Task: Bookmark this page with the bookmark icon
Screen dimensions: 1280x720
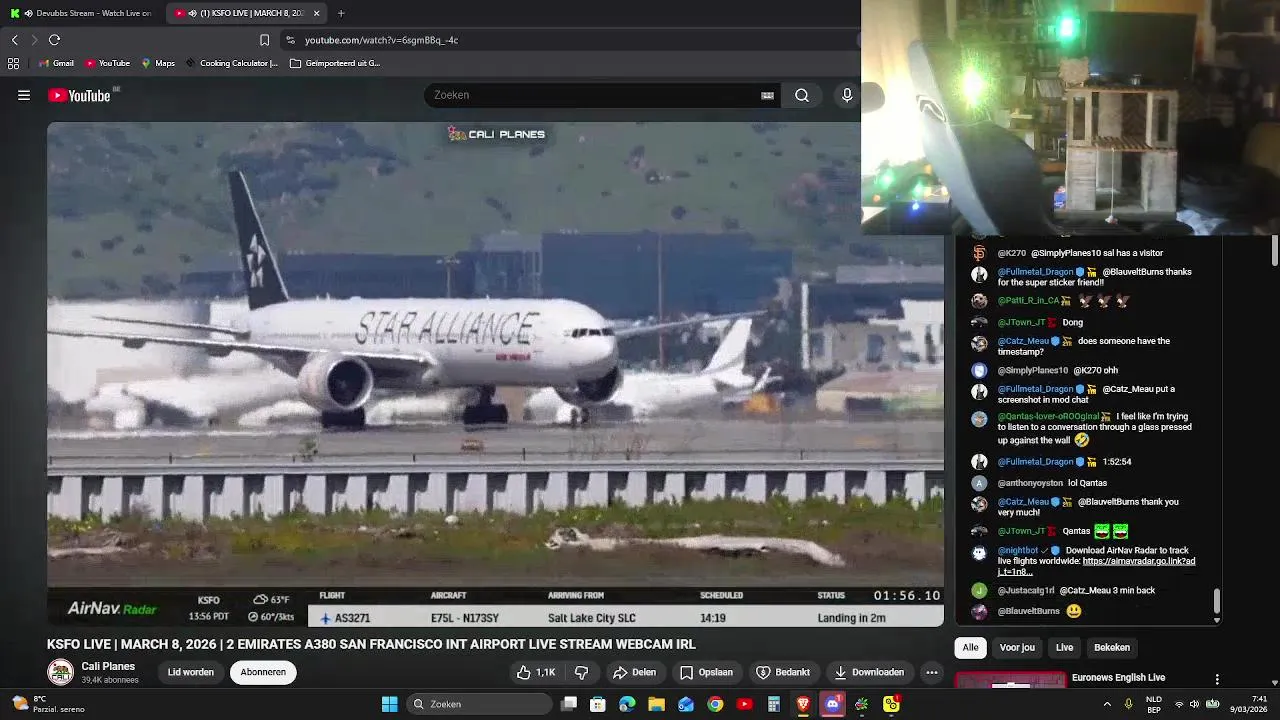Action: [264, 40]
